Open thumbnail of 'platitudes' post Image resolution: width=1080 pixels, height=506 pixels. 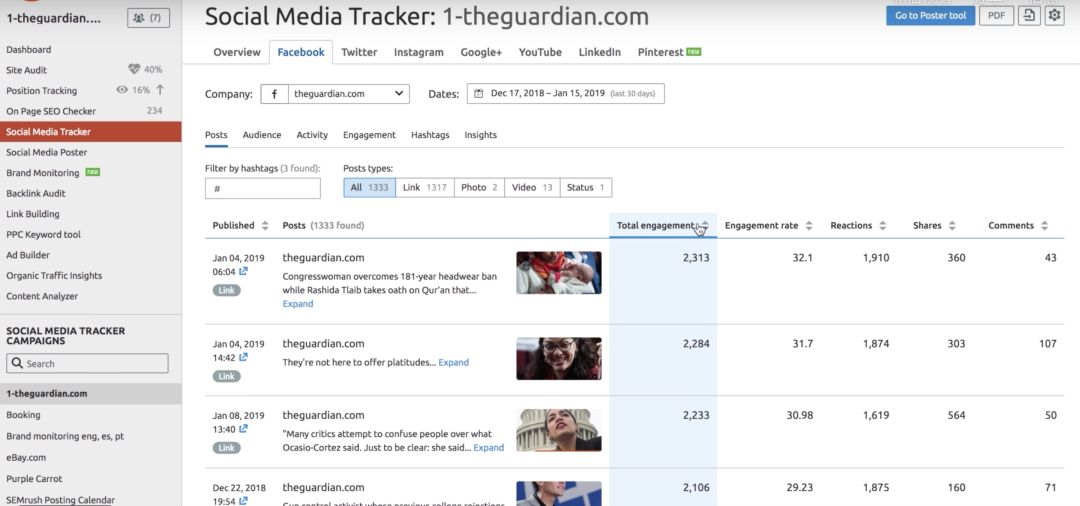point(559,358)
